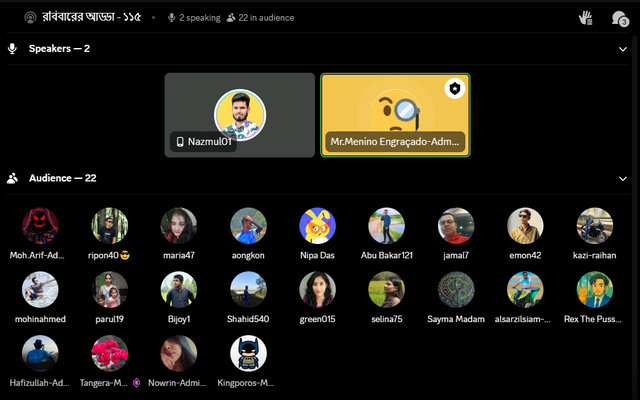Click the name label 'selina75'
Viewport: 640px width, 400px height.
pyautogui.click(x=387, y=319)
